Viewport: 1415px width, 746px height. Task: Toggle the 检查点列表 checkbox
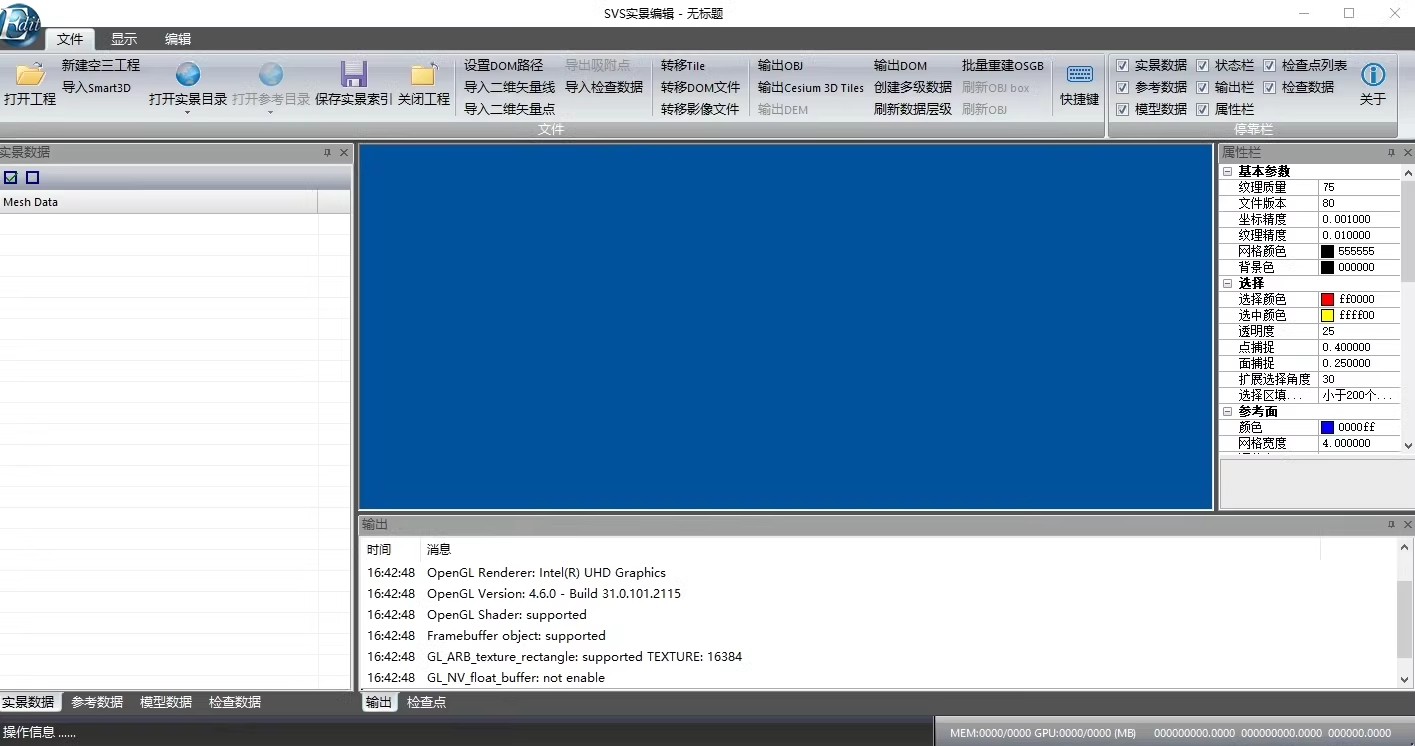[1269, 65]
